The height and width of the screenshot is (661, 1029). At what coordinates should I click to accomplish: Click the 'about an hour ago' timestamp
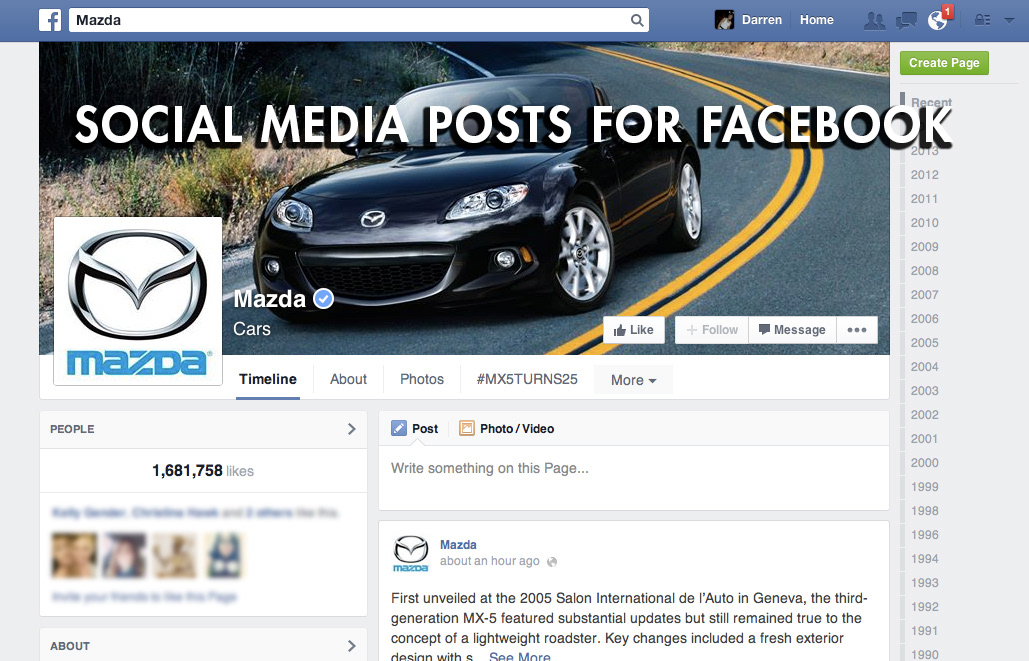coord(490,561)
